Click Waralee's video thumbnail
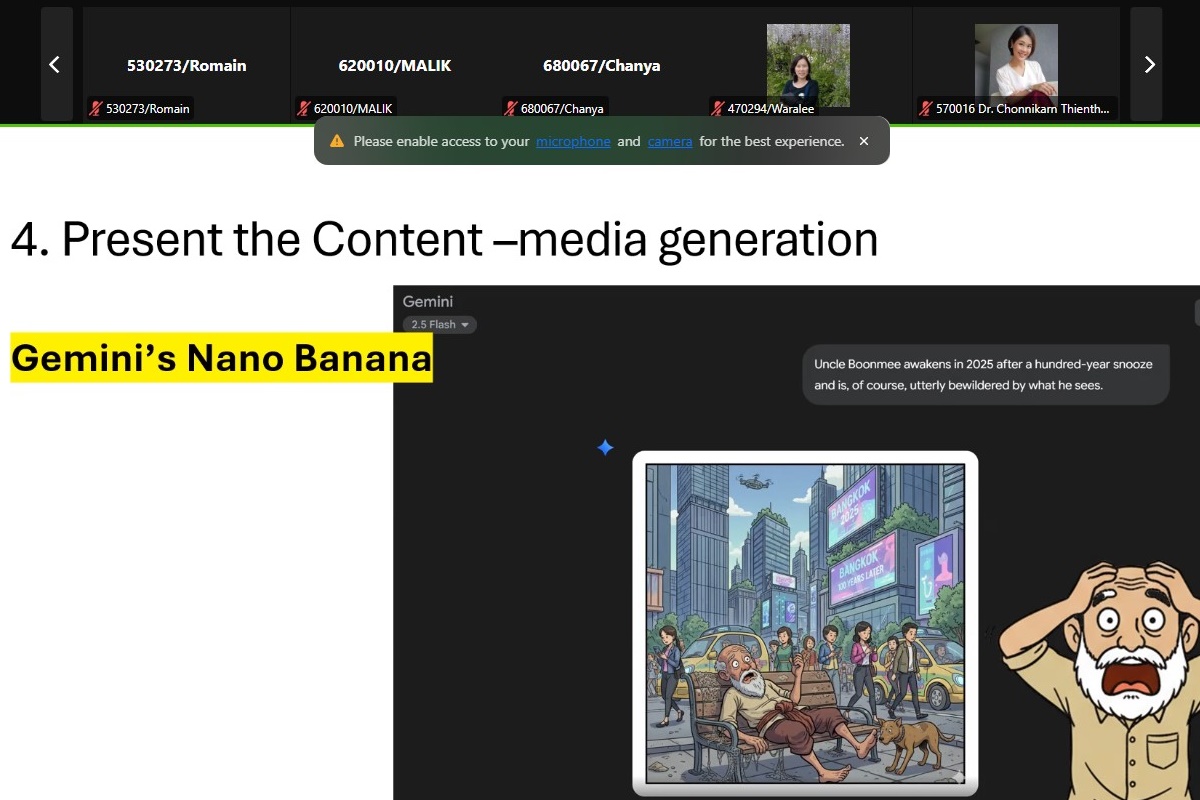Image resolution: width=1200 pixels, height=800 pixels. coord(808,62)
